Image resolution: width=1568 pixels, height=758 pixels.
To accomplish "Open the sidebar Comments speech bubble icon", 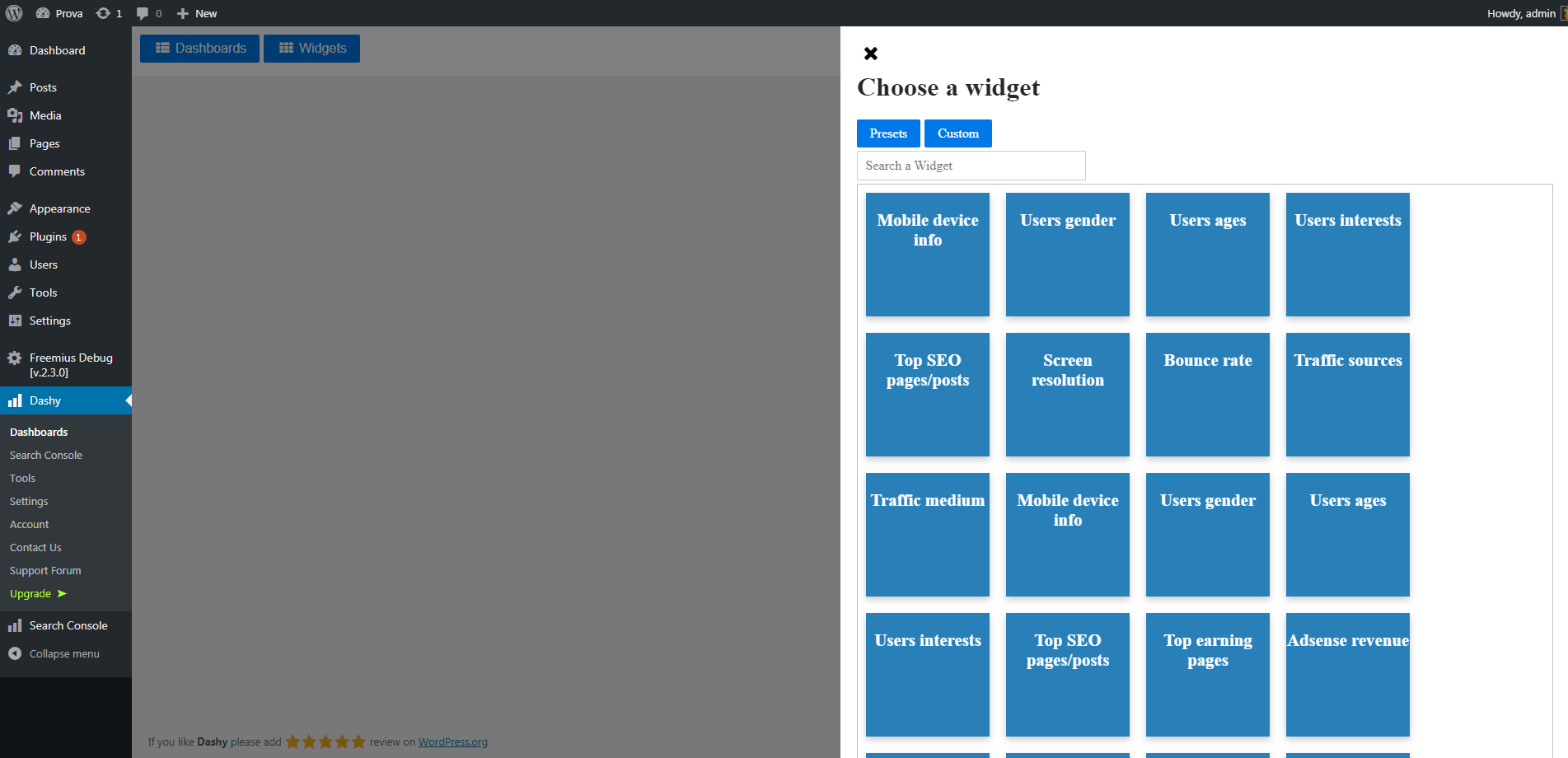I will click(15, 171).
